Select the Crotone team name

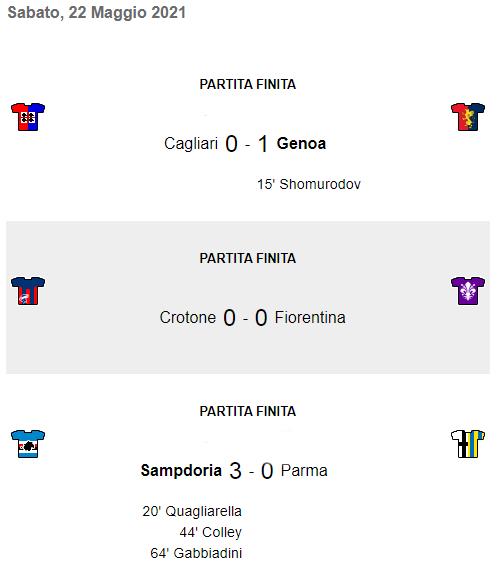click(188, 318)
